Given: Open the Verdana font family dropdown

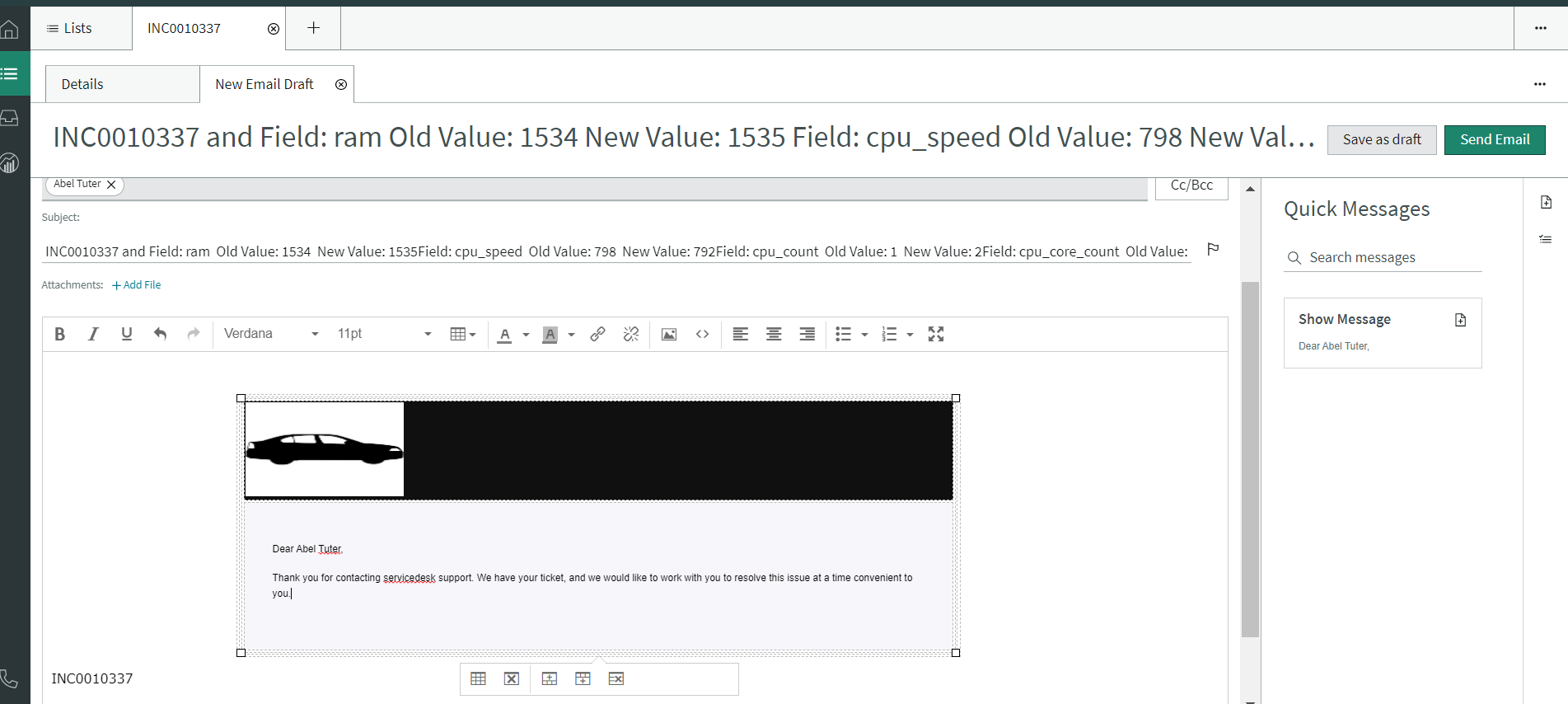Looking at the screenshot, I should click(271, 334).
